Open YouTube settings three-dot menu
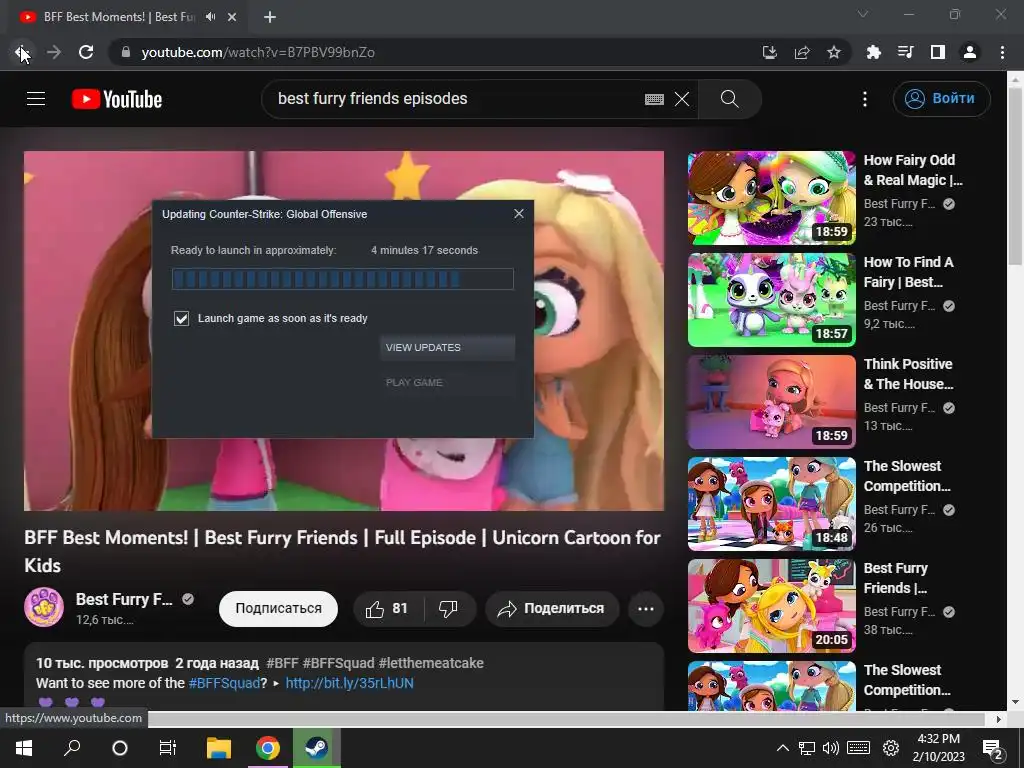1024x768 pixels. (x=865, y=99)
